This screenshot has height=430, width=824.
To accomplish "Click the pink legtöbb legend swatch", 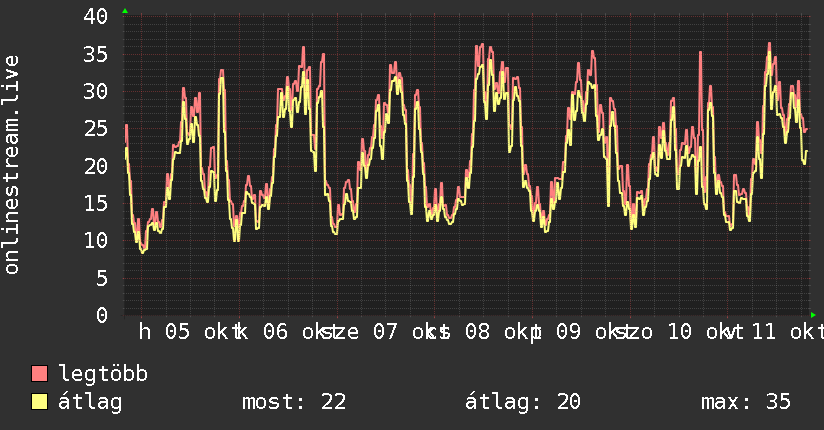I will point(40,373).
